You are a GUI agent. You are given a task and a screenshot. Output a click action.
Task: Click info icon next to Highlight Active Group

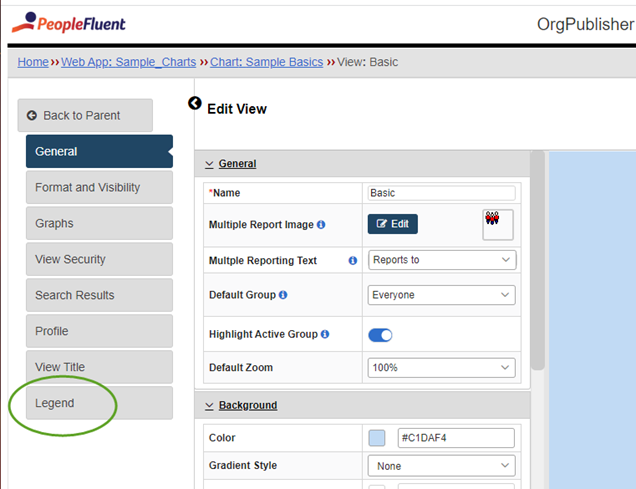coord(325,334)
